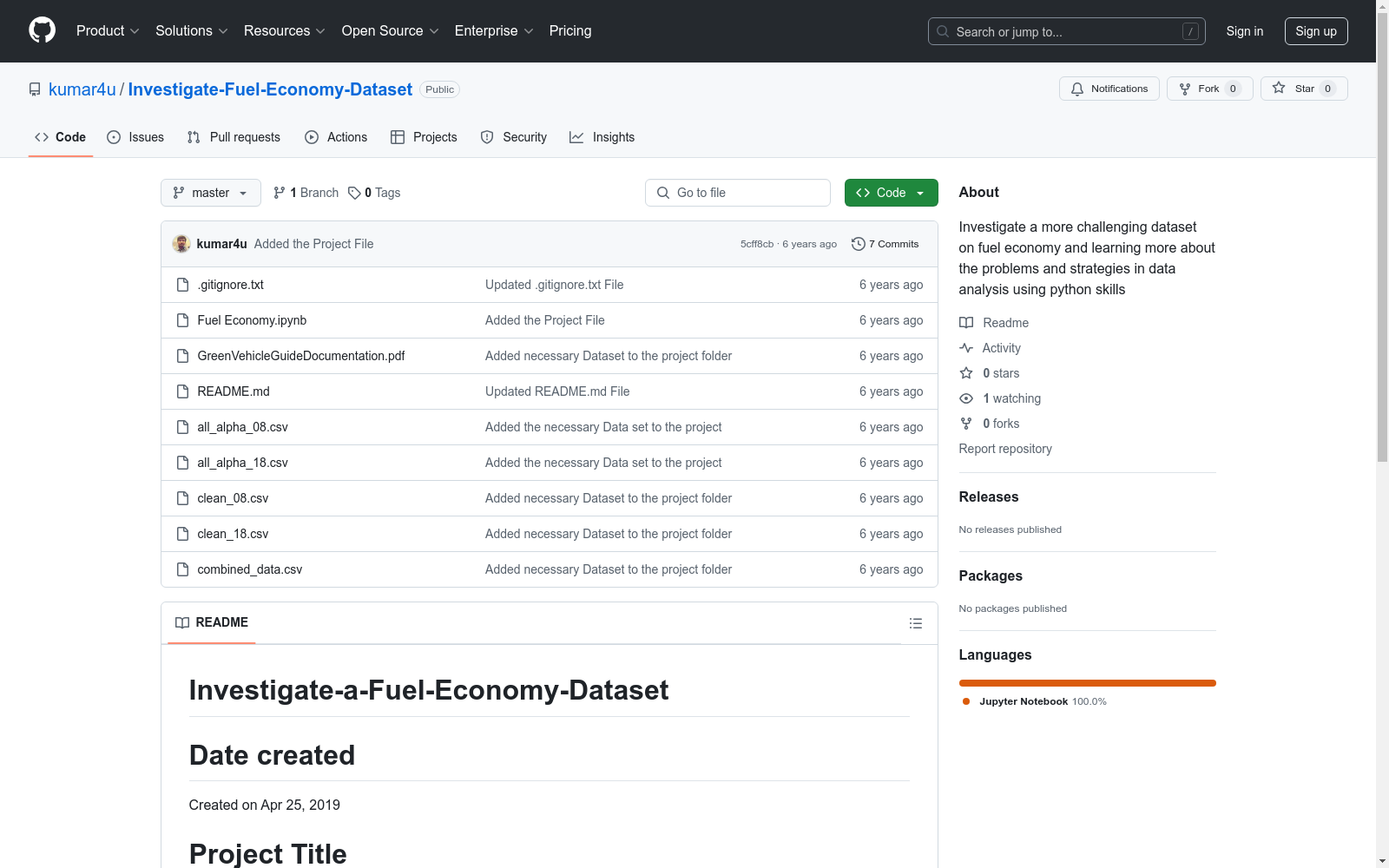Open the kumar4u owner profile link
This screenshot has height=868, width=1389.
click(82, 89)
